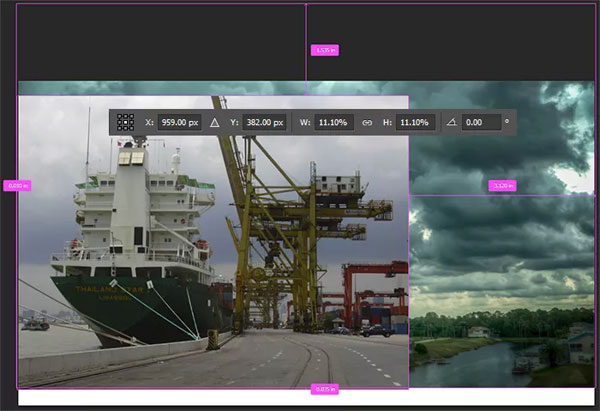The image size is (600, 411).
Task: Click the X: label in the transform bar
Action: point(149,122)
